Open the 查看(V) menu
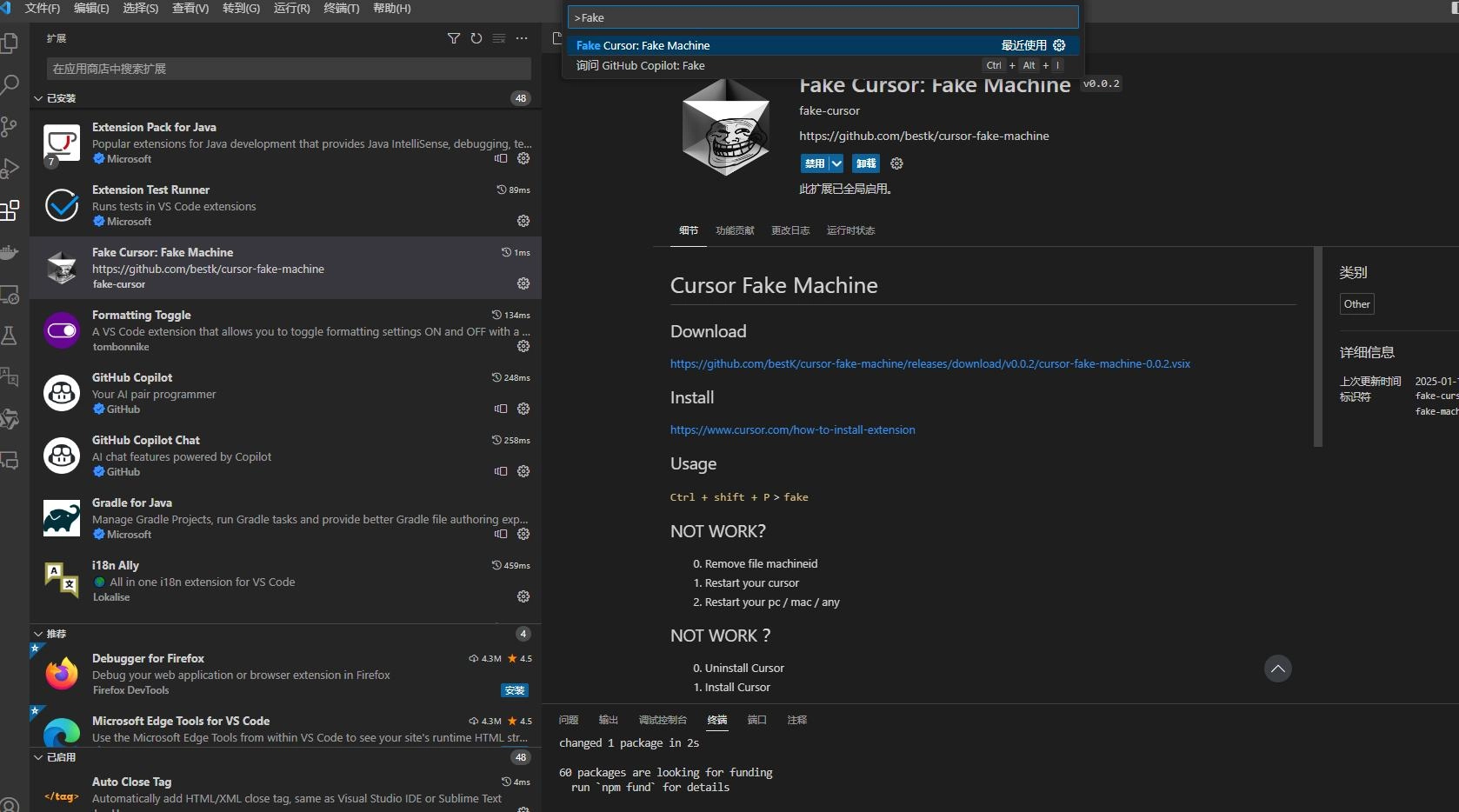 pyautogui.click(x=190, y=8)
